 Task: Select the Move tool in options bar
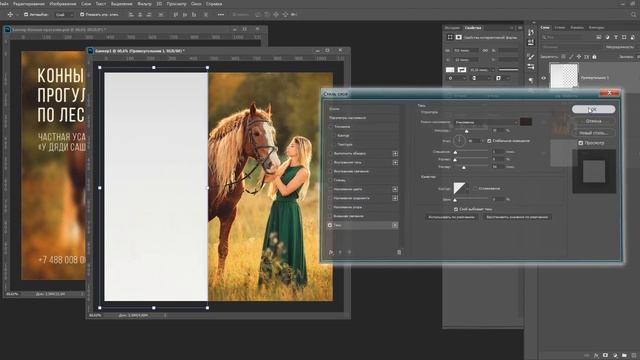coord(10,14)
